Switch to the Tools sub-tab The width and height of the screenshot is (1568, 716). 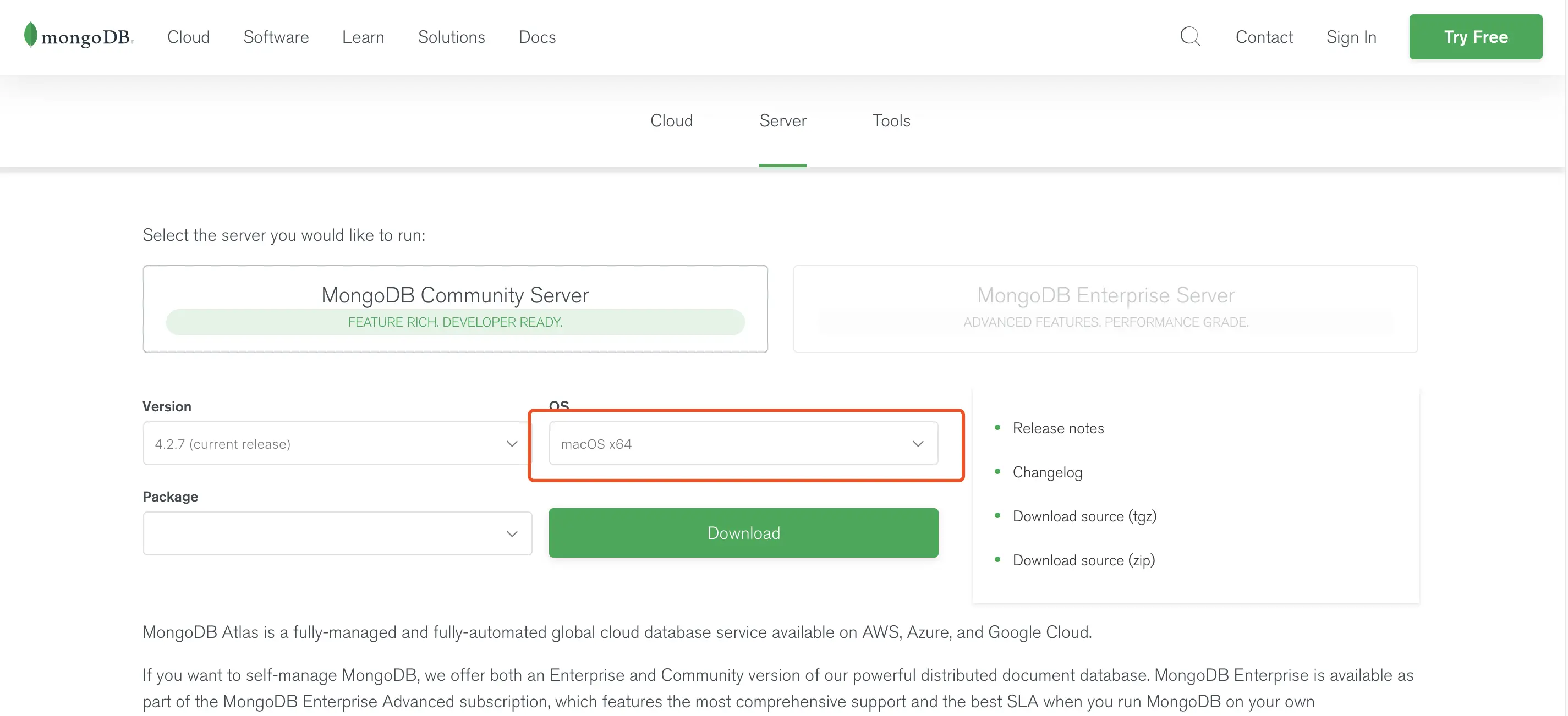(891, 120)
